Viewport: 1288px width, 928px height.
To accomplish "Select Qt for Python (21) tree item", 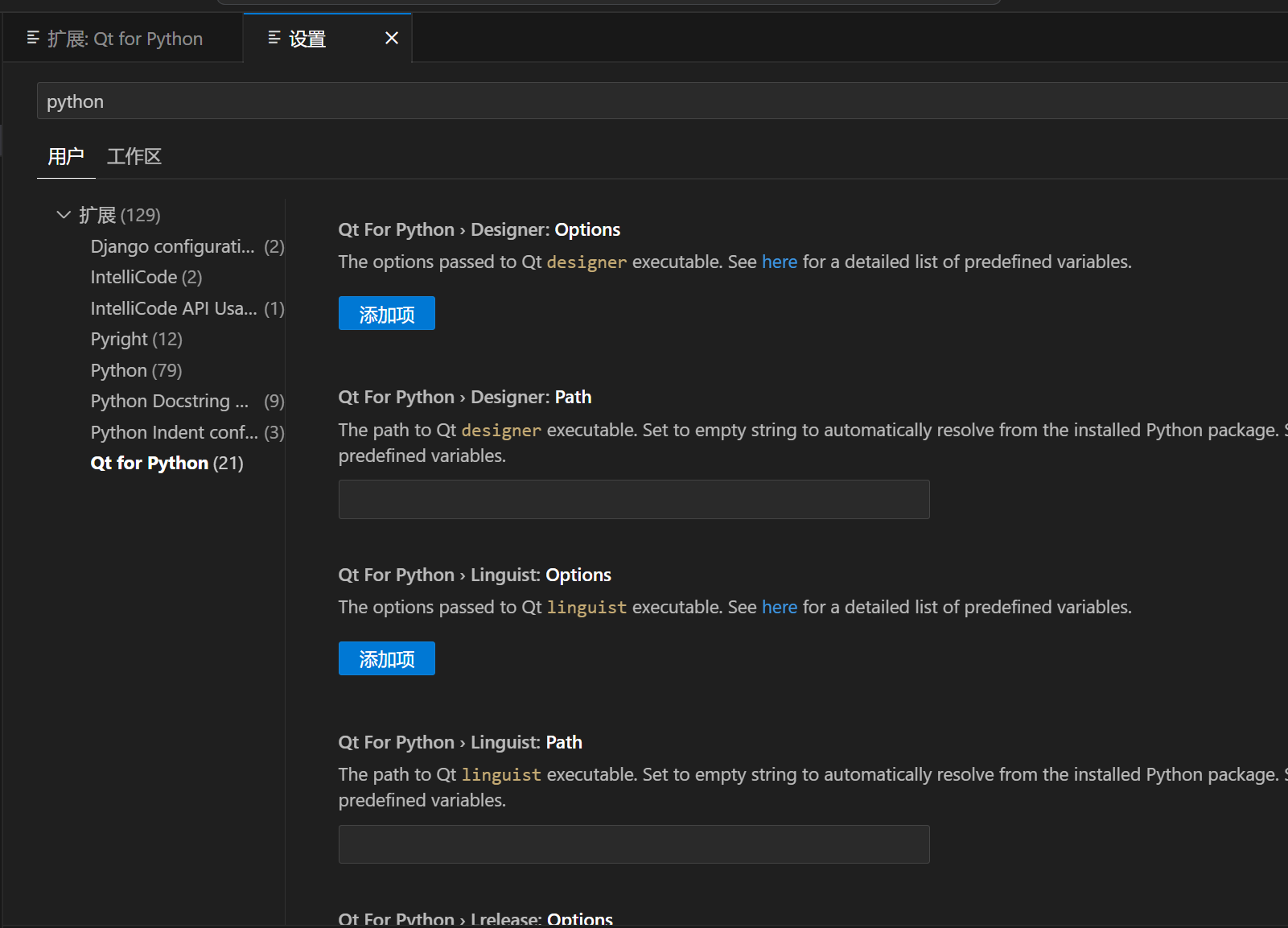I will [x=167, y=463].
